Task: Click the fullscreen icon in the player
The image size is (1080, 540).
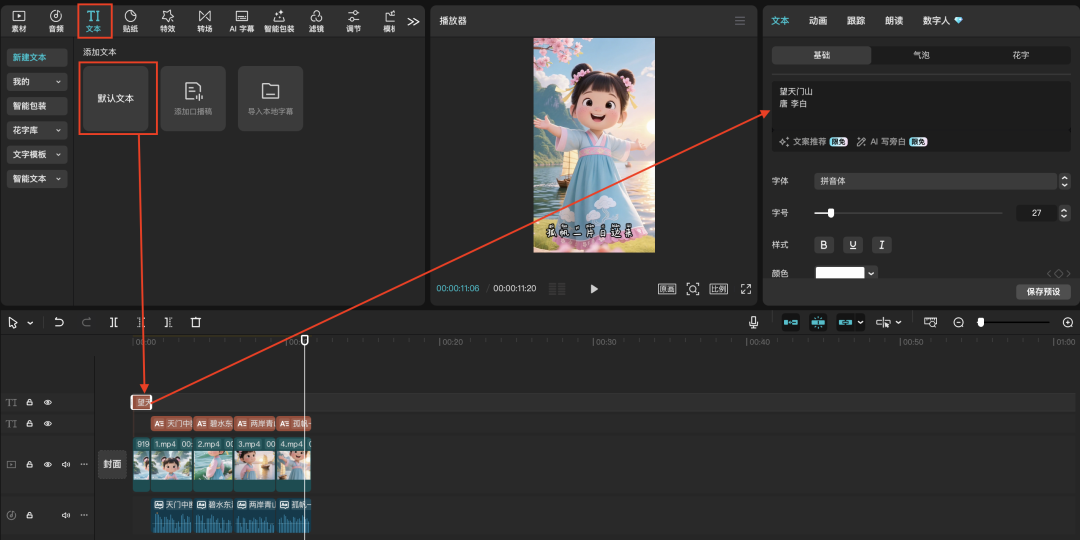Action: coord(745,289)
